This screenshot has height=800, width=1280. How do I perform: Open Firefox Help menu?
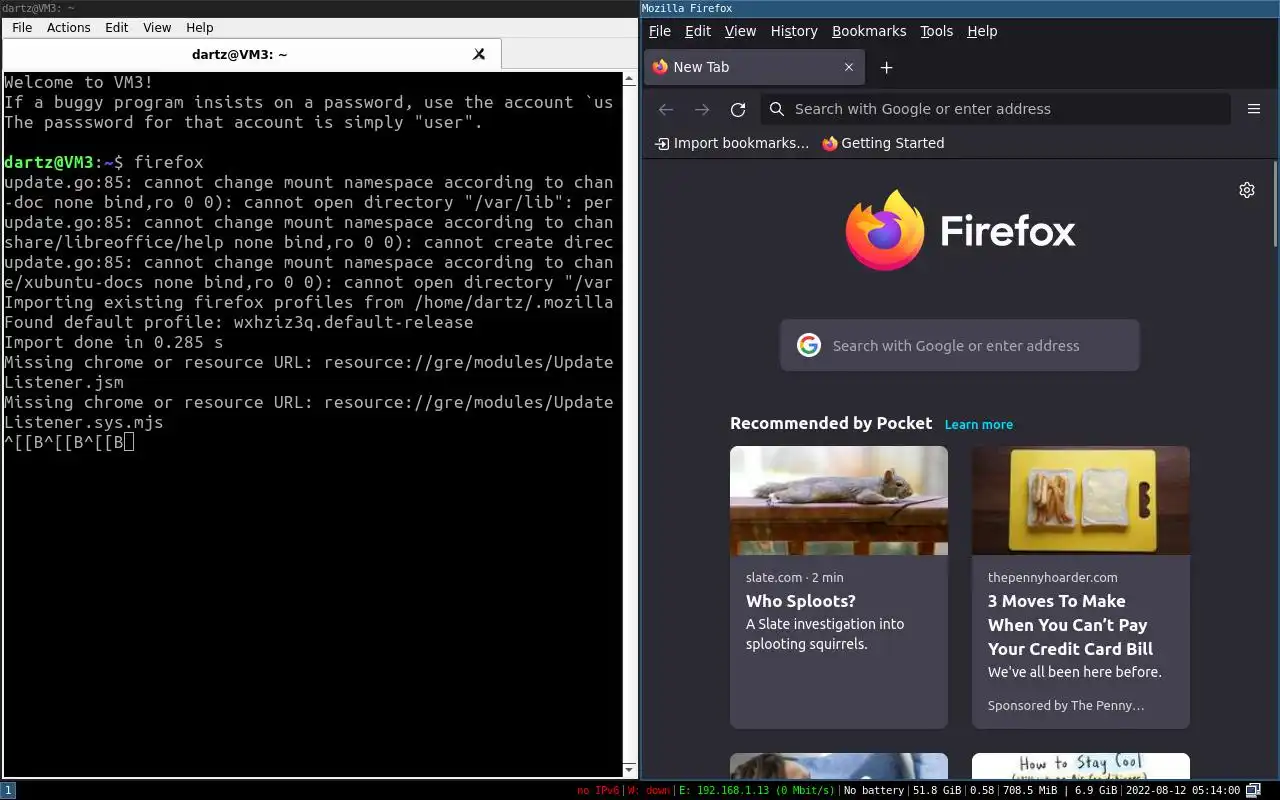tap(982, 31)
